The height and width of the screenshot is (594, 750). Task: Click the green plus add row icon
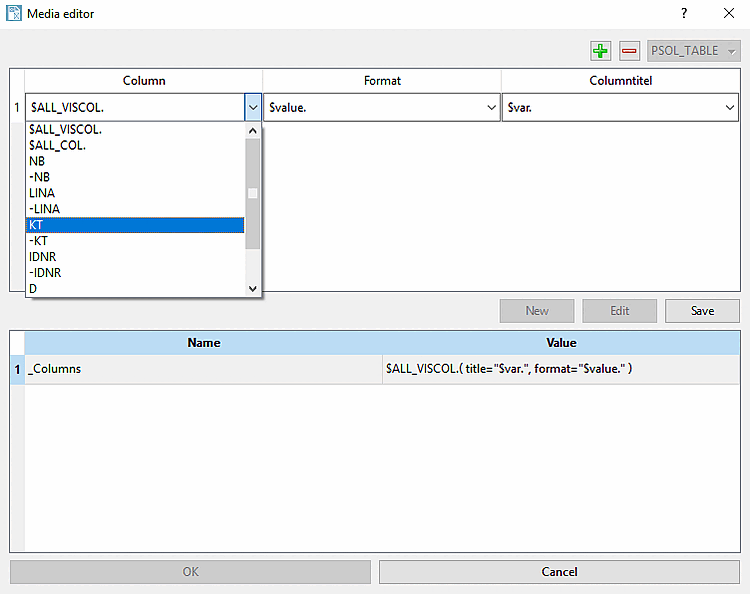click(x=600, y=51)
